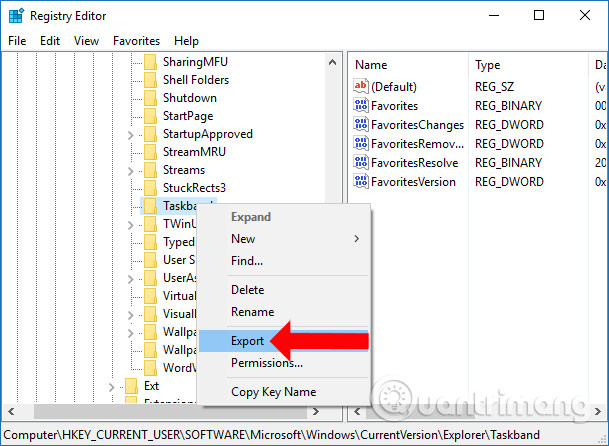Select the StartPage key label

click(x=188, y=116)
